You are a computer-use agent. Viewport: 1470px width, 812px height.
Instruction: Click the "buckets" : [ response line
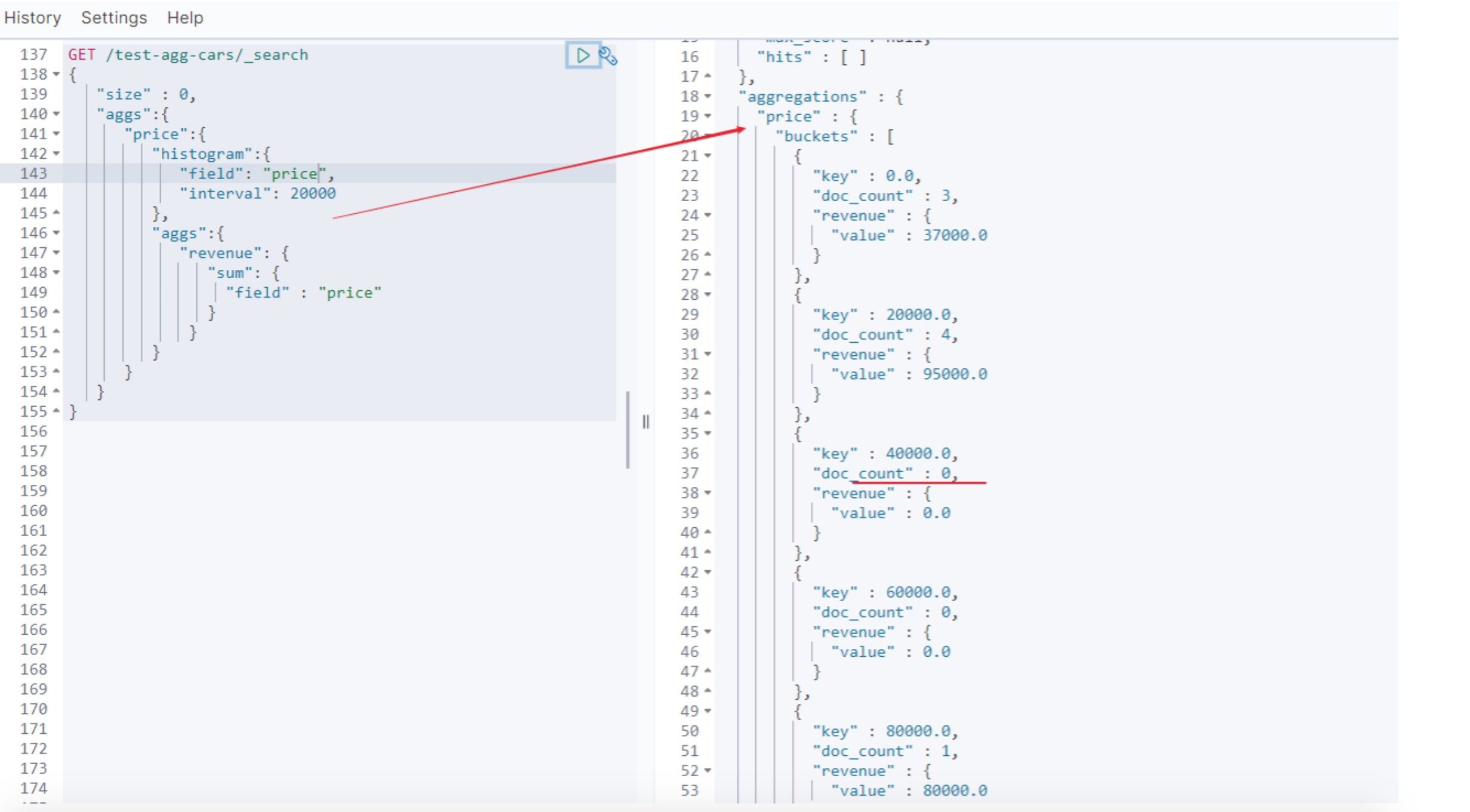pos(835,136)
